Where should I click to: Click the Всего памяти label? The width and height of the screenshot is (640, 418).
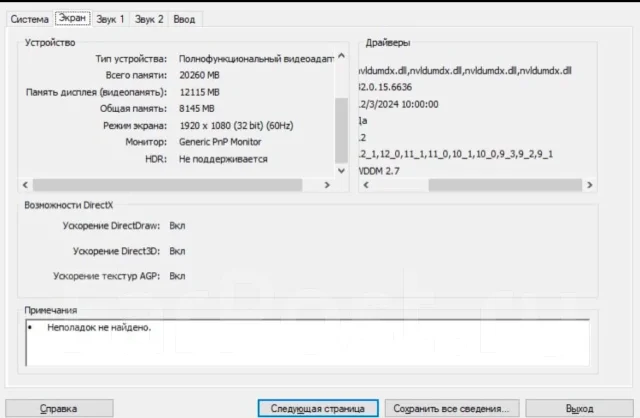click(x=136, y=75)
